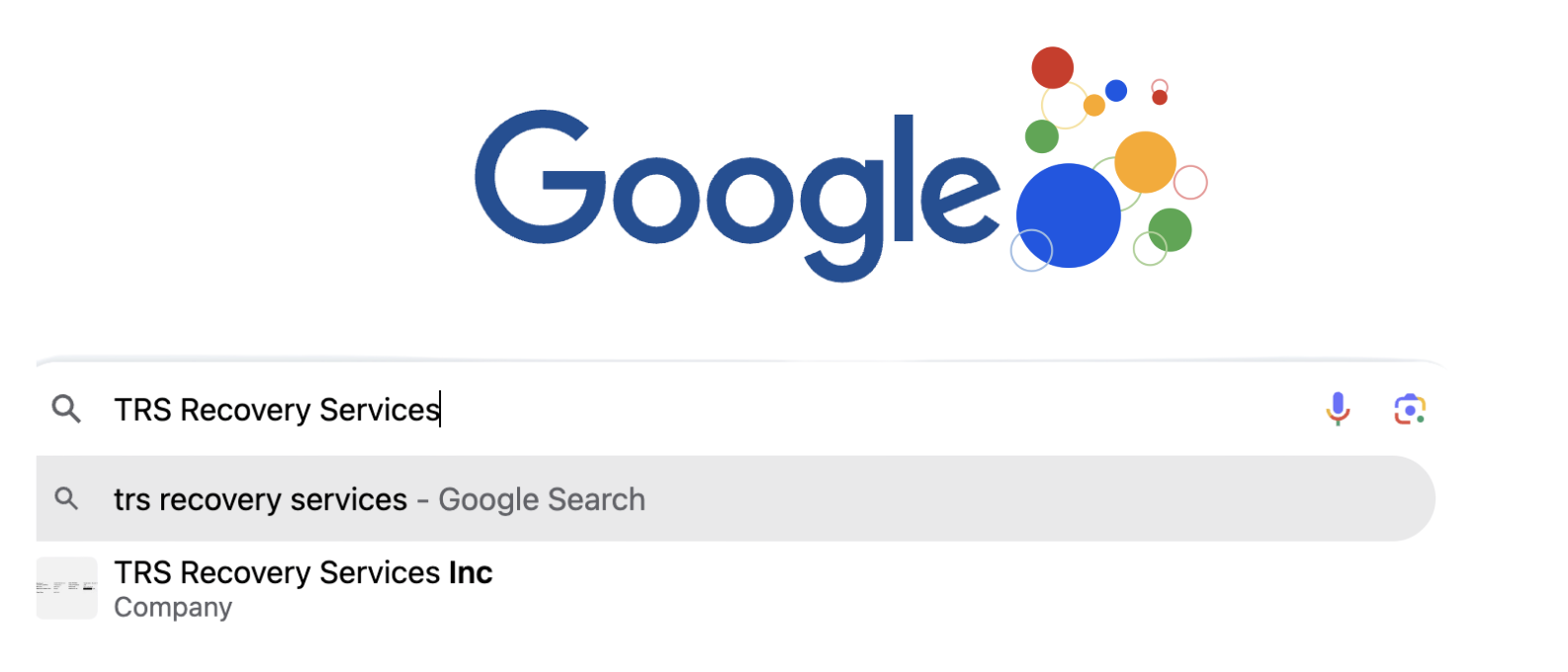Viewport: 1568px width, 672px height.
Task: Click the pink outlined ring next to orange circle
Action: pos(1190,182)
